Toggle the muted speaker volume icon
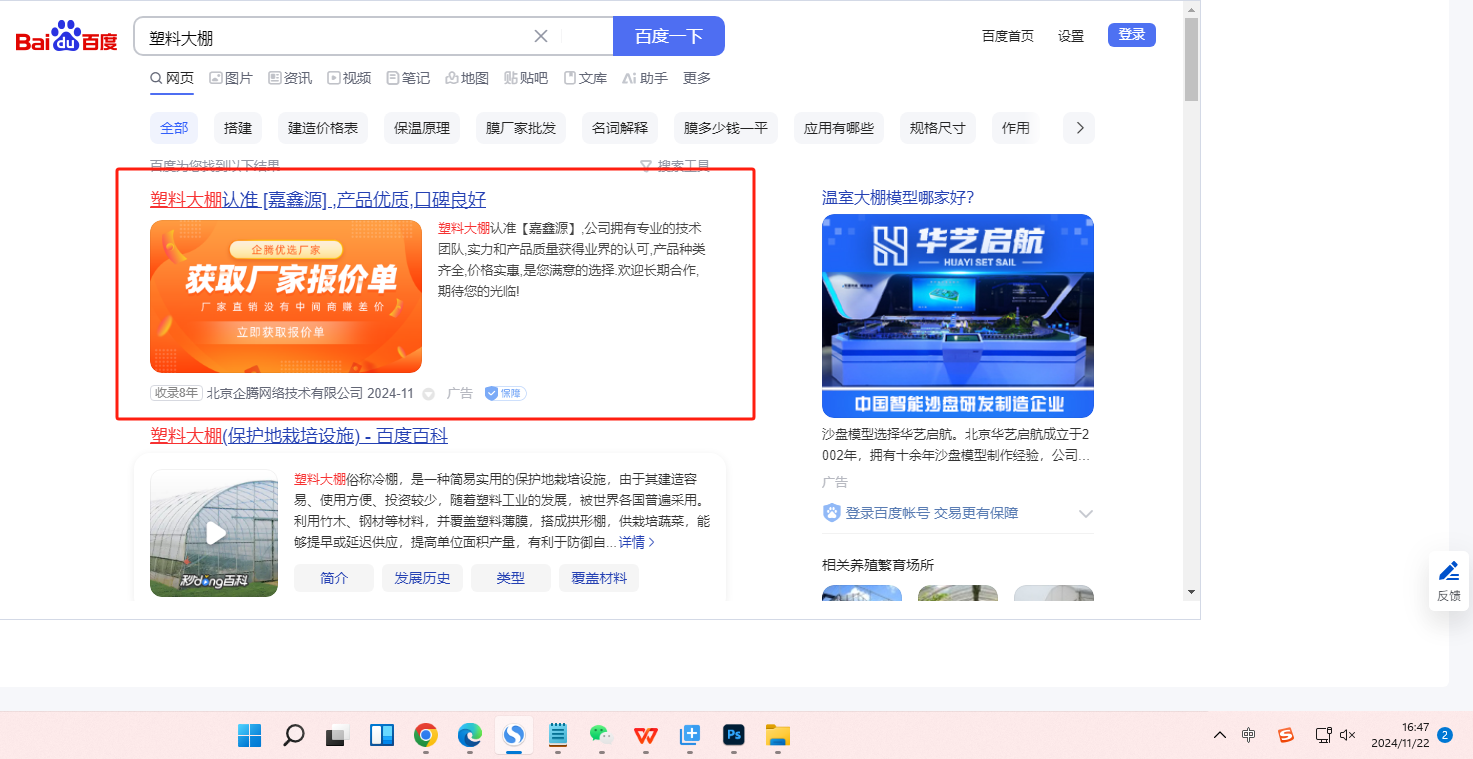 pos(1347,735)
